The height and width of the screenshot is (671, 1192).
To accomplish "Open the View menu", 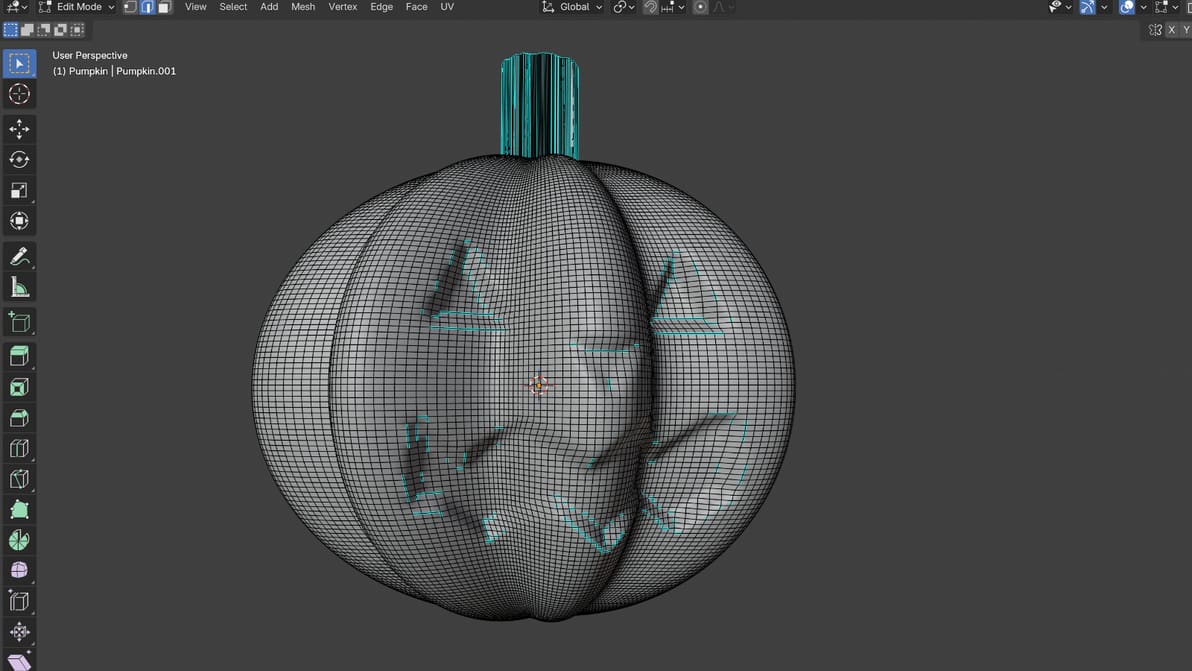I will (195, 7).
